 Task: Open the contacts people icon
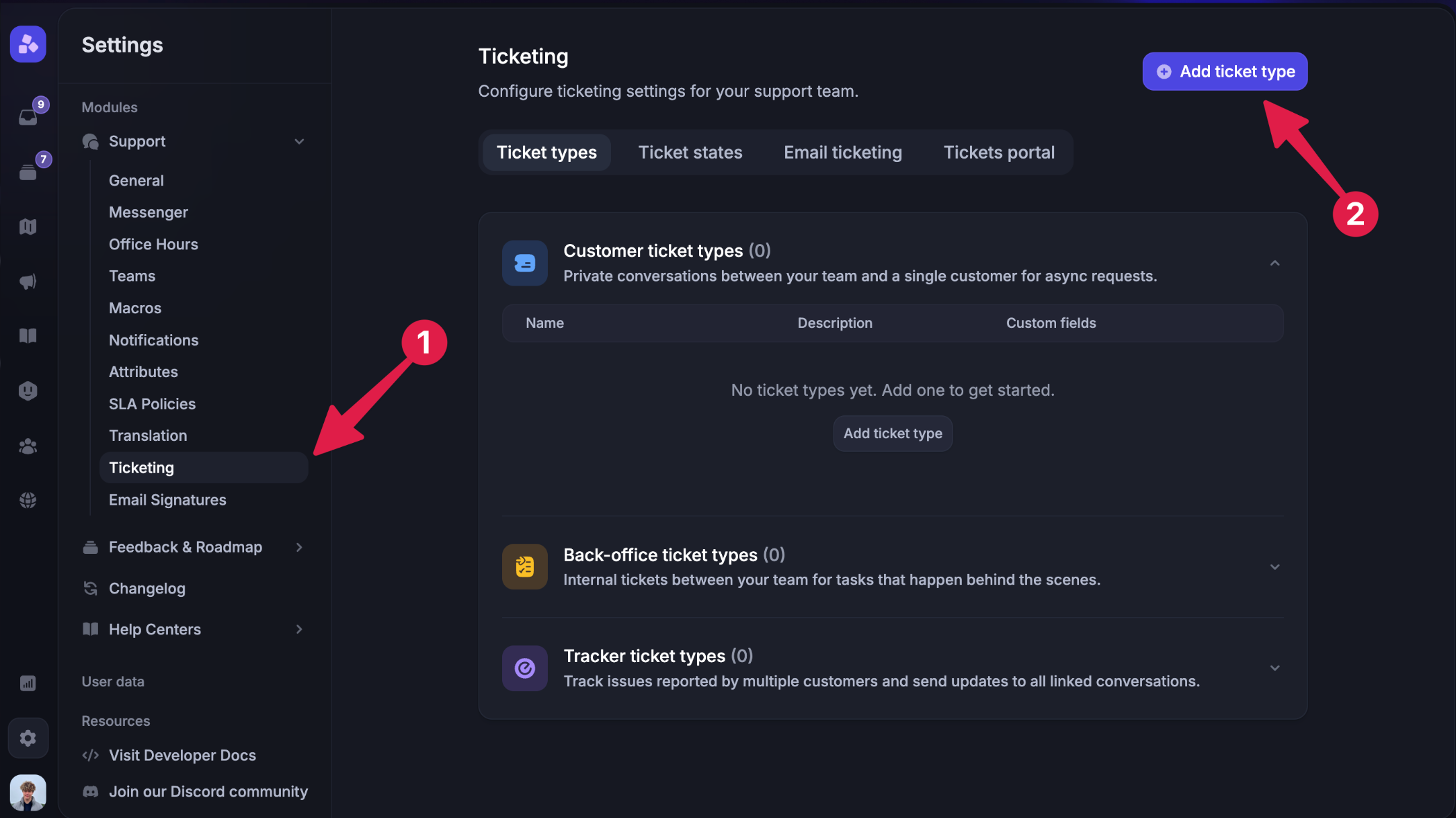pos(28,446)
